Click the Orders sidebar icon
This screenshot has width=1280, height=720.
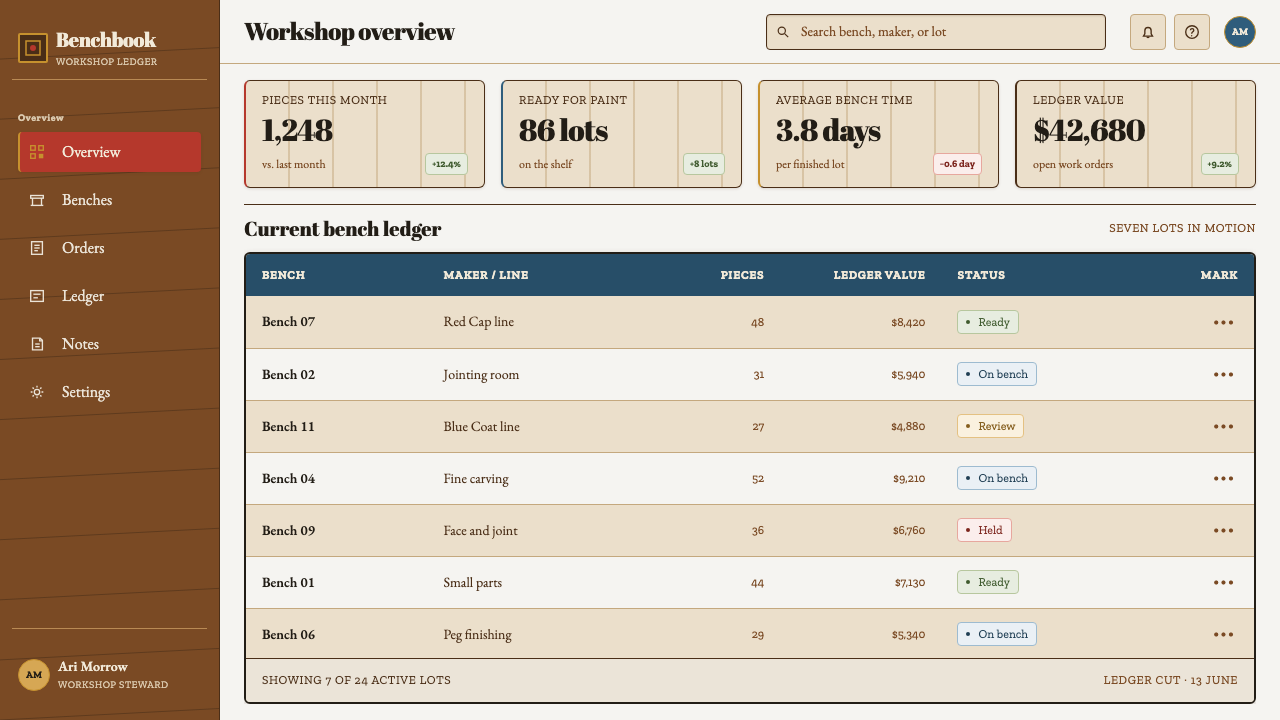coord(37,248)
